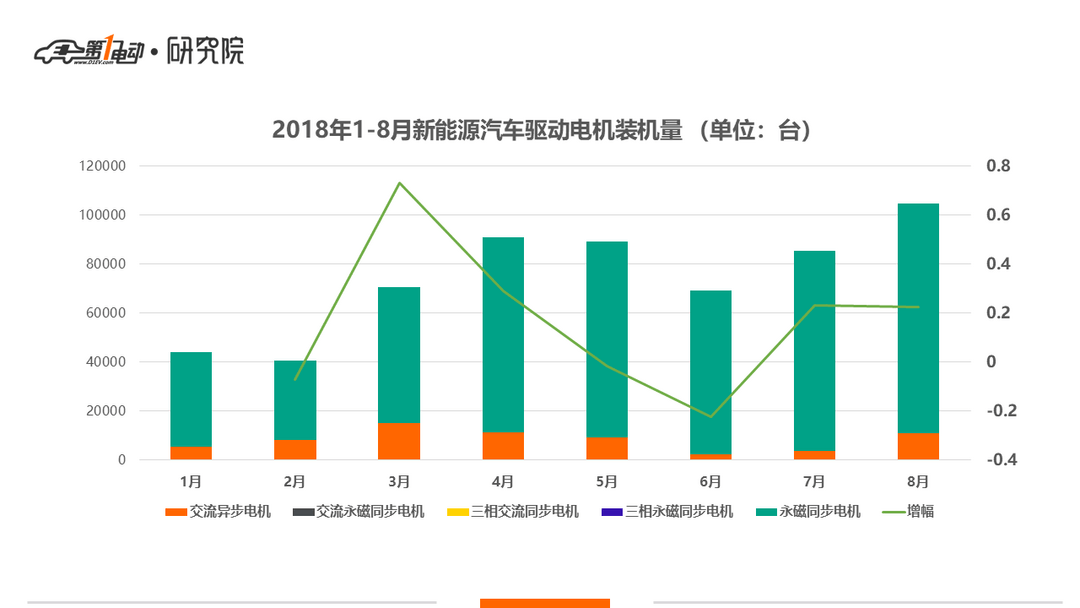Click the 20000 value on the left axis
The width and height of the screenshot is (1080, 608).
pyautogui.click(x=107, y=410)
